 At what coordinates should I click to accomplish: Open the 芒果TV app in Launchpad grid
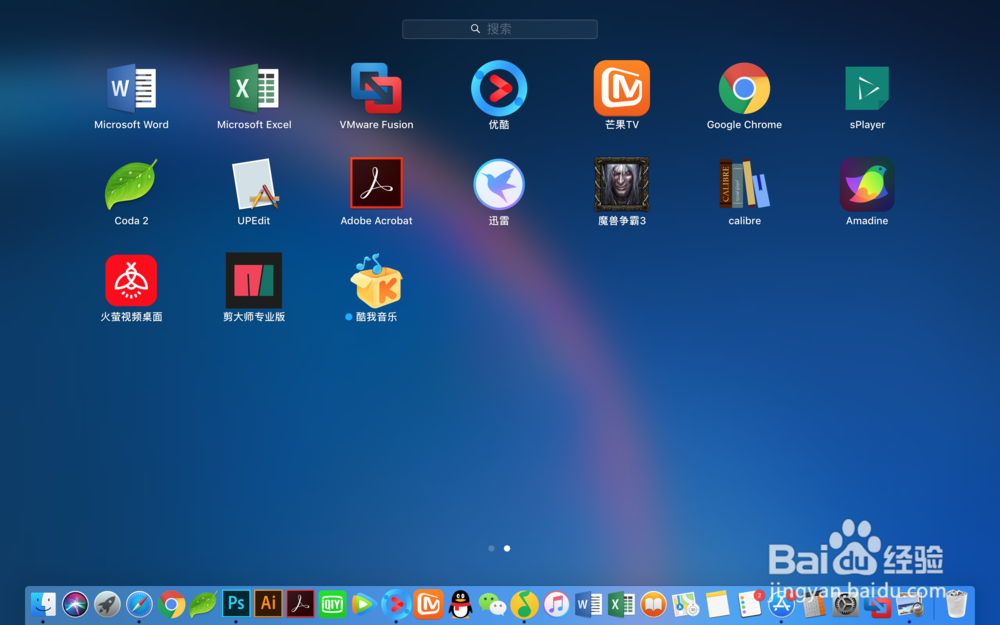622,88
